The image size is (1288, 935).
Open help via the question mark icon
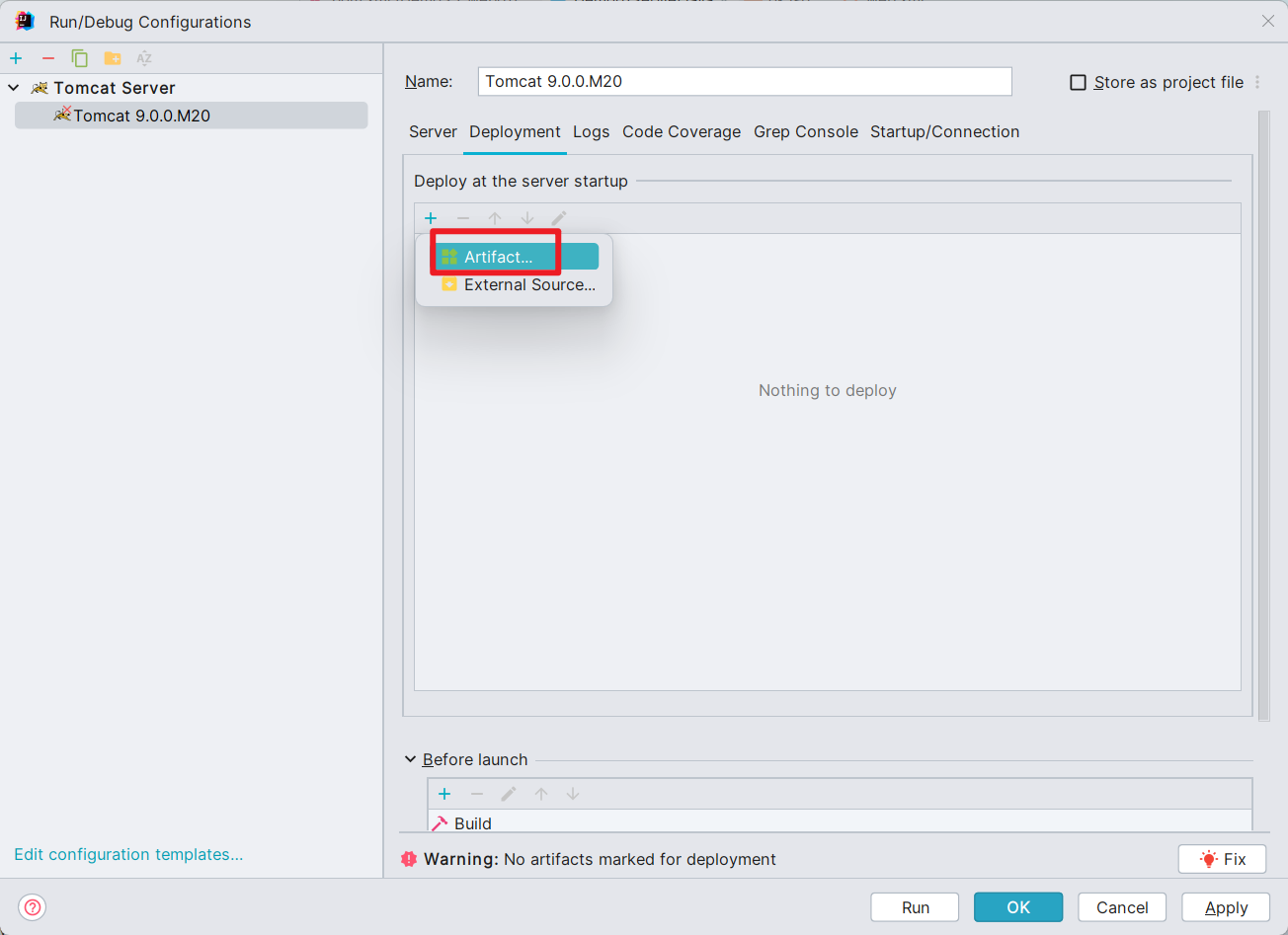[x=33, y=907]
